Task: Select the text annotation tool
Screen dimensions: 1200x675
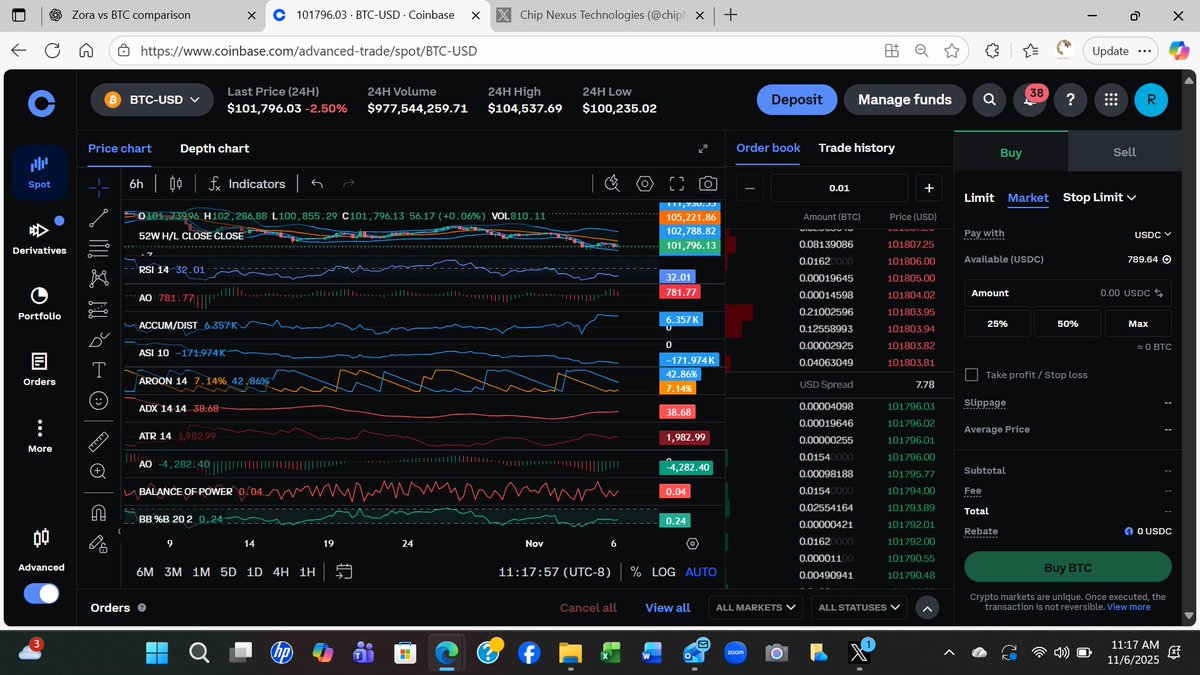Action: pyautogui.click(x=99, y=370)
